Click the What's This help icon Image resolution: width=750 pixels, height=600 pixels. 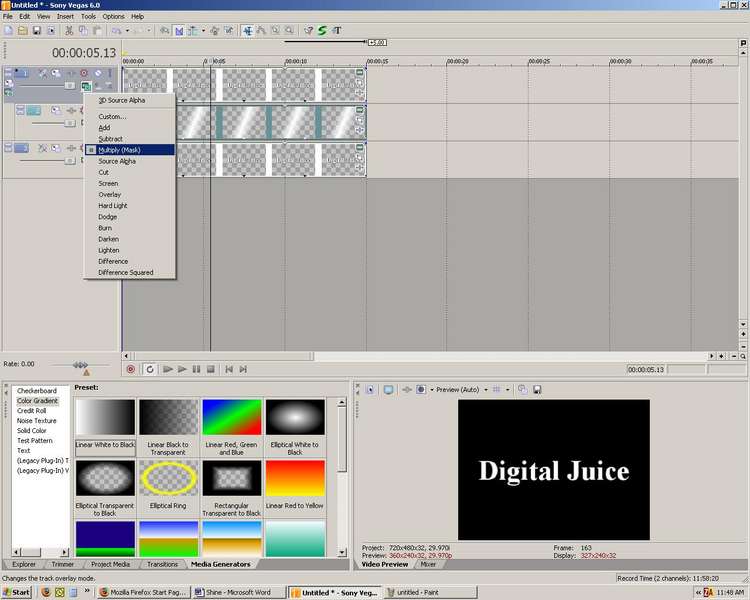point(309,31)
